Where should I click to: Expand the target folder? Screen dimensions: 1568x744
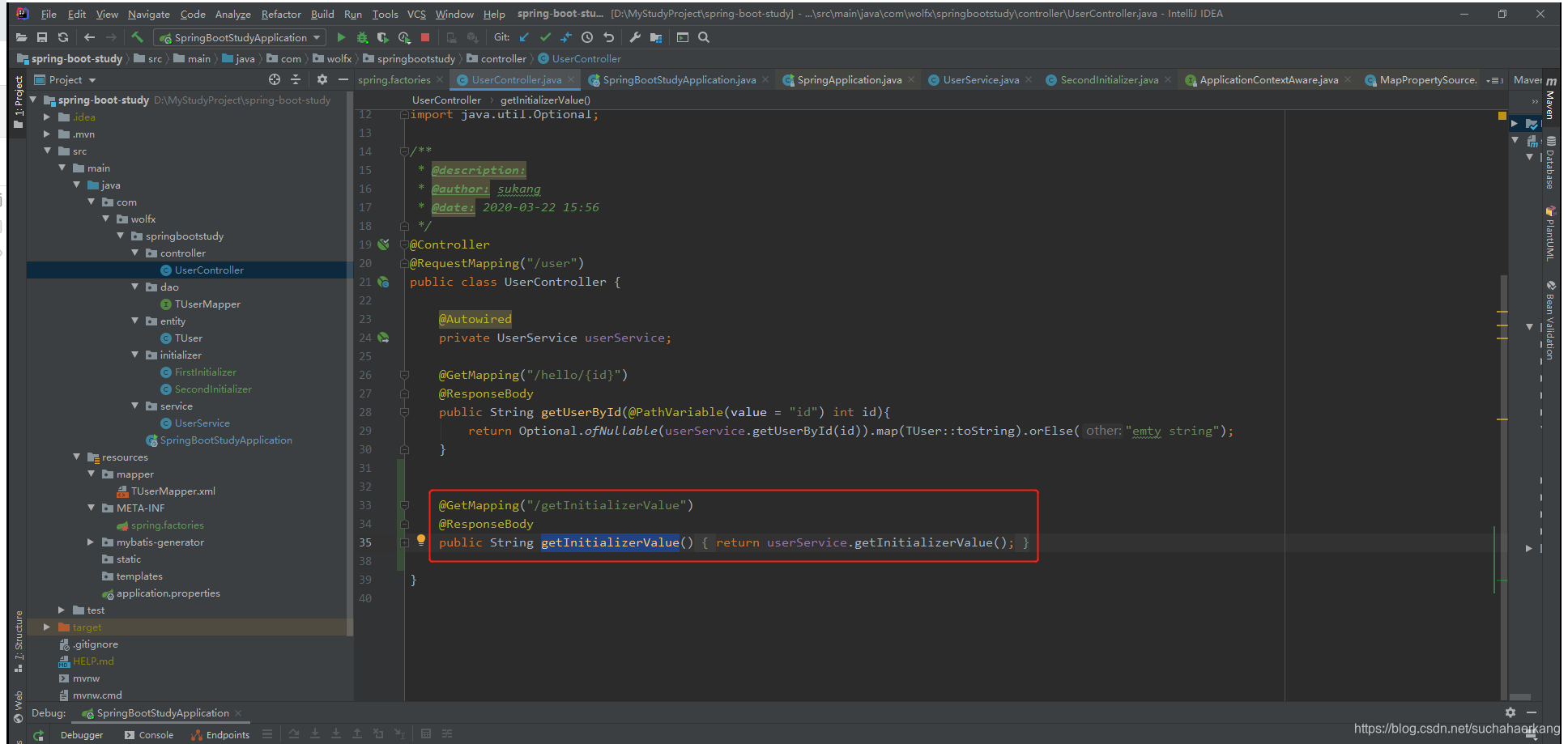(47, 627)
